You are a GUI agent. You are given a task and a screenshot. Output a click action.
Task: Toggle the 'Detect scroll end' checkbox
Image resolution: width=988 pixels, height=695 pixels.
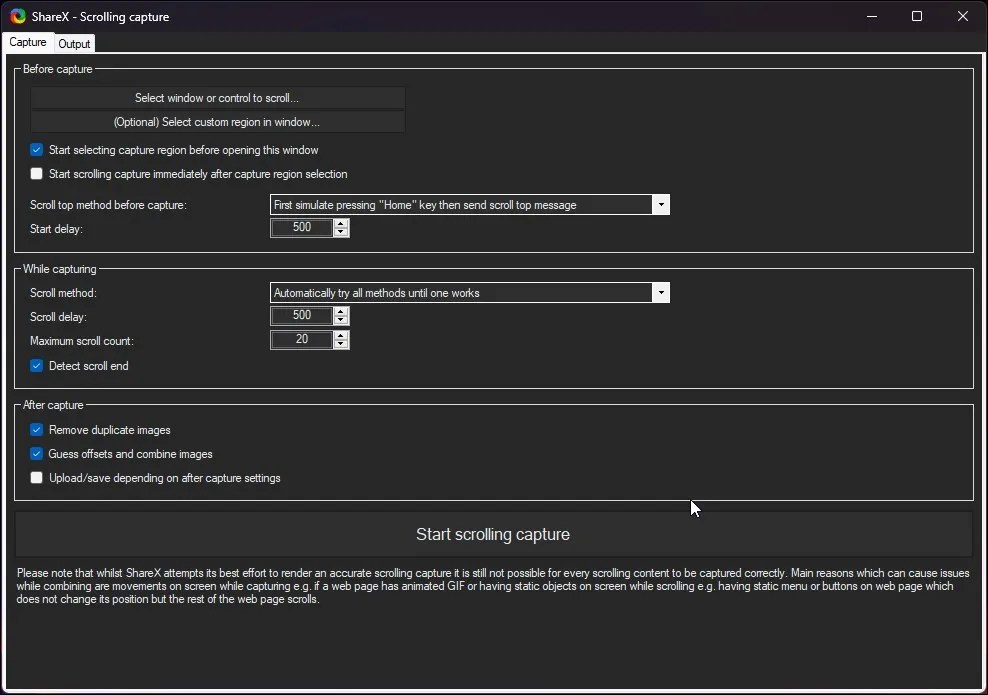36,366
